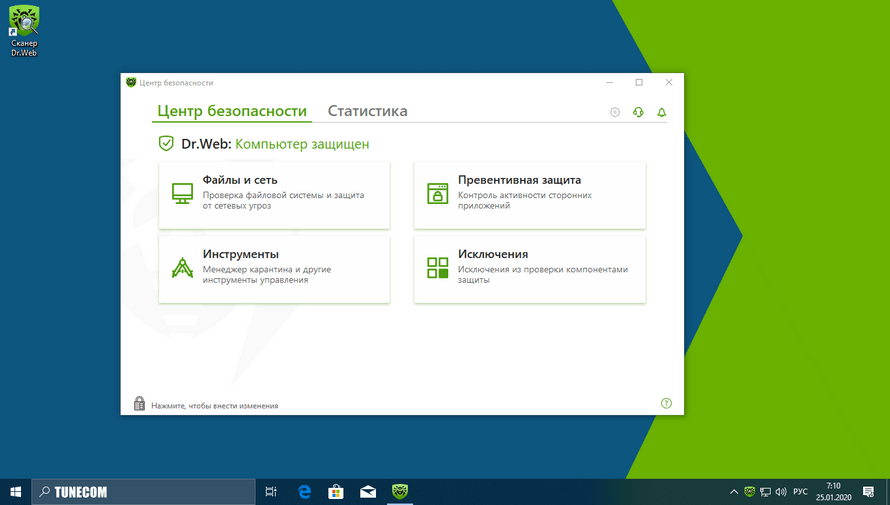The image size is (890, 505).
Task: Open the volume control in tray
Action: [781, 492]
